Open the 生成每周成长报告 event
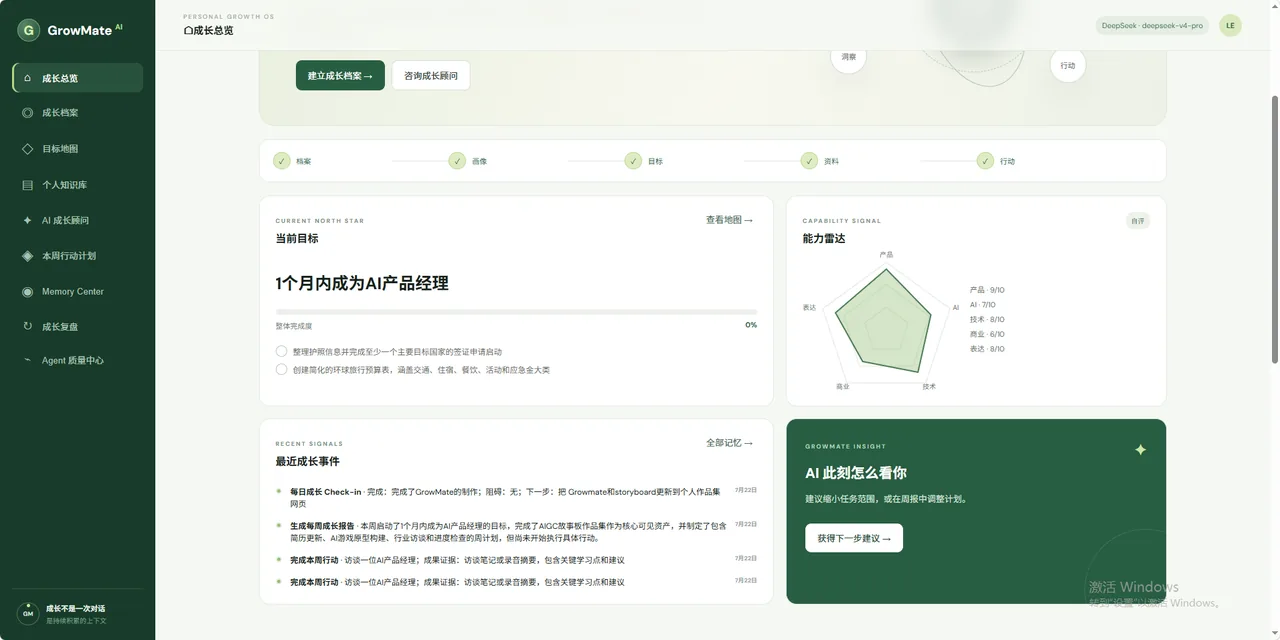This screenshot has height=640, width=1280. point(517,532)
